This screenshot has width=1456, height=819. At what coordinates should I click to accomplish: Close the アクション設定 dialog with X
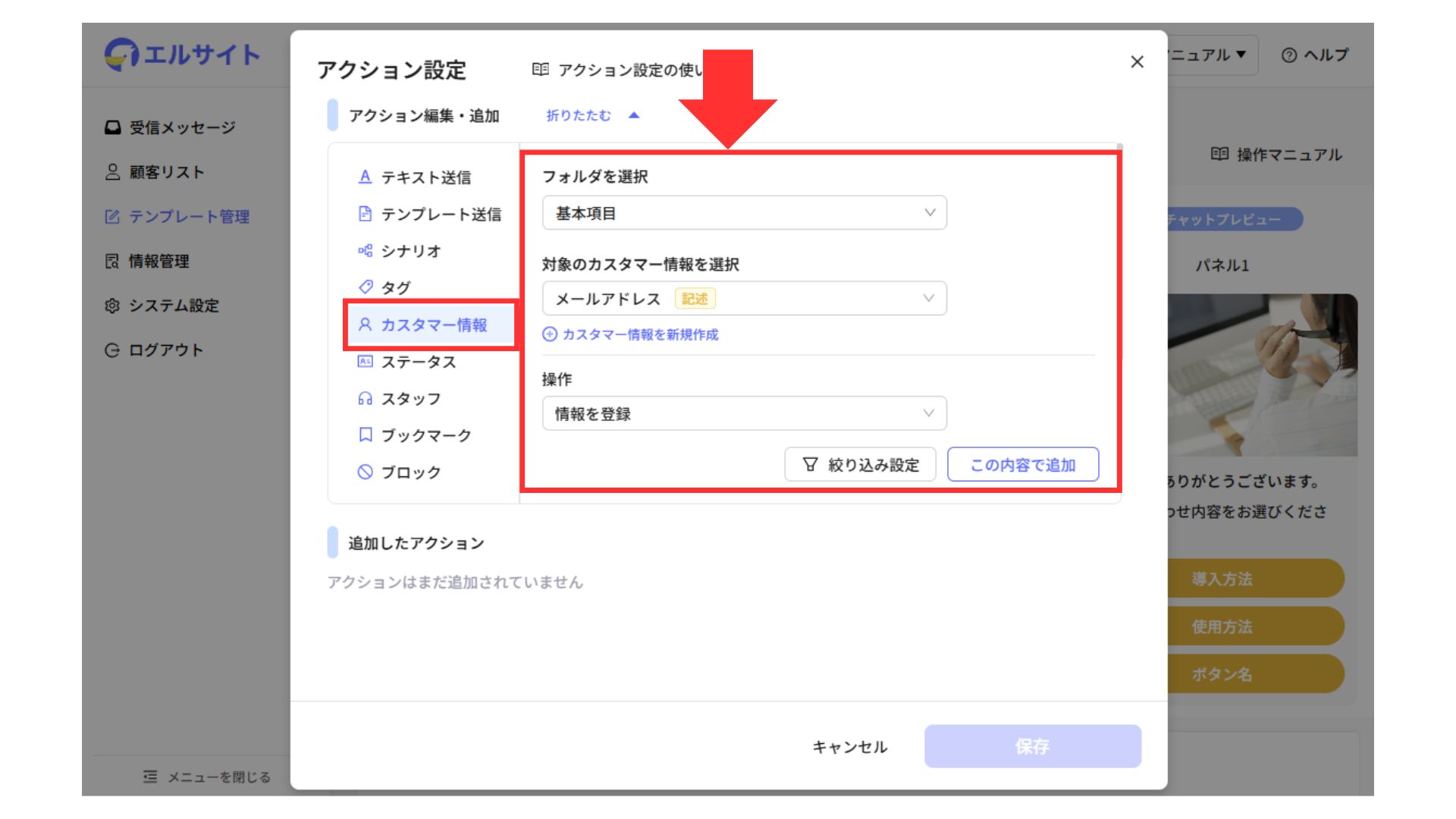1137,62
